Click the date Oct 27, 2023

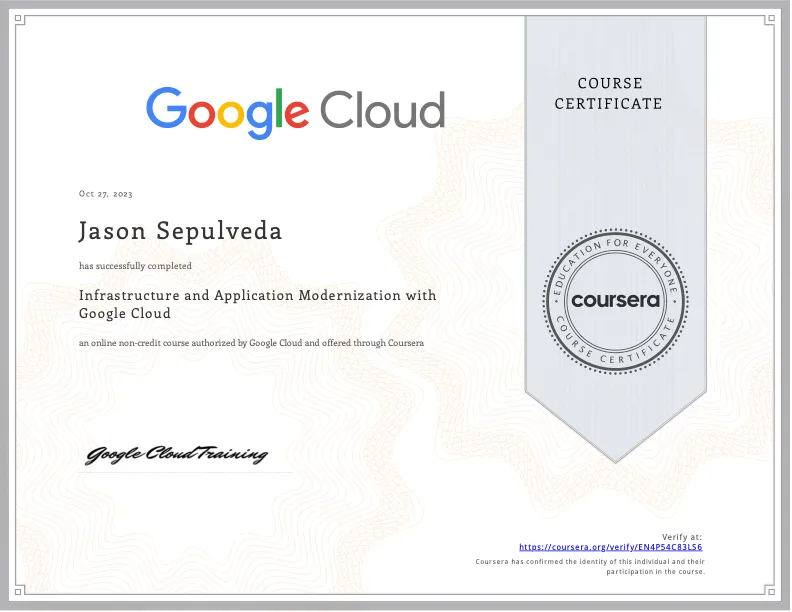click(x=106, y=194)
